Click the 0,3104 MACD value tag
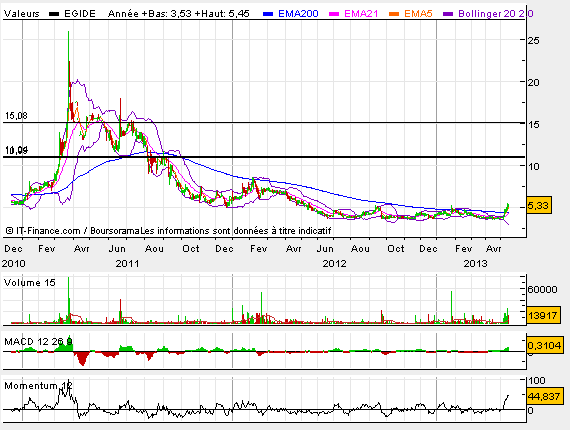Image resolution: width=570 pixels, height=430 pixels. coord(545,345)
